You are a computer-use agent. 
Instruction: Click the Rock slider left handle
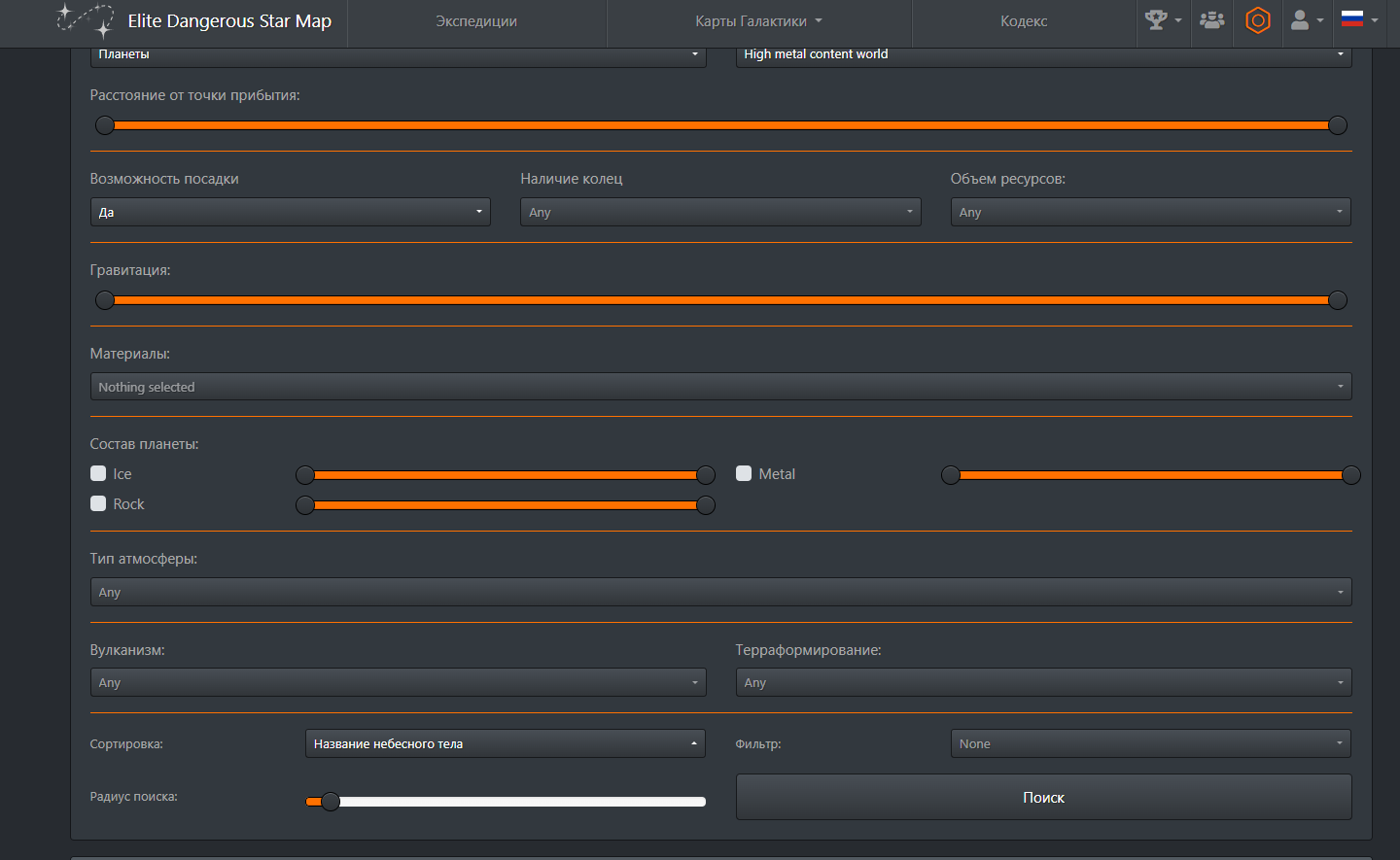[x=305, y=505]
